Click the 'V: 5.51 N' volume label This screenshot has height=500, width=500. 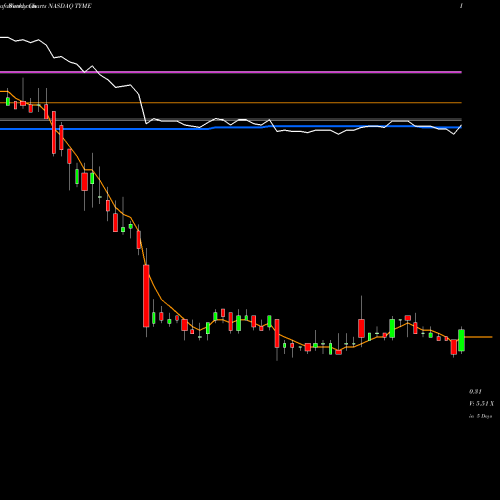point(481,404)
